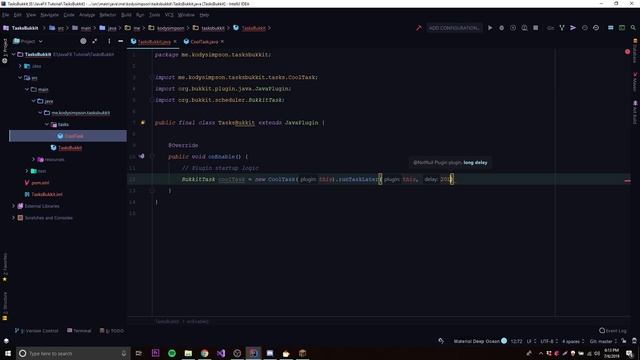The width and height of the screenshot is (640, 360).
Task: Open the VCS menu
Action: pyautogui.click(x=169, y=15)
